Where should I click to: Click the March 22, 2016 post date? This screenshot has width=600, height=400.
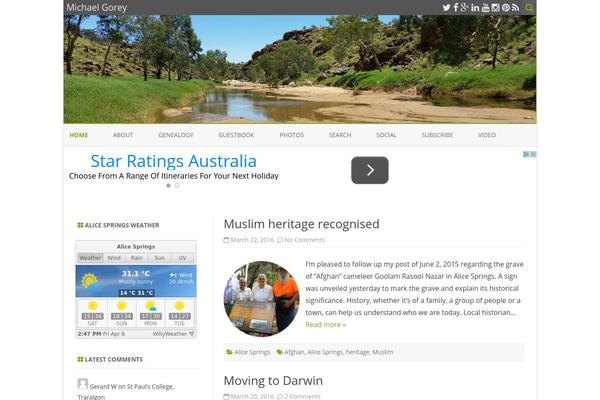252,240
